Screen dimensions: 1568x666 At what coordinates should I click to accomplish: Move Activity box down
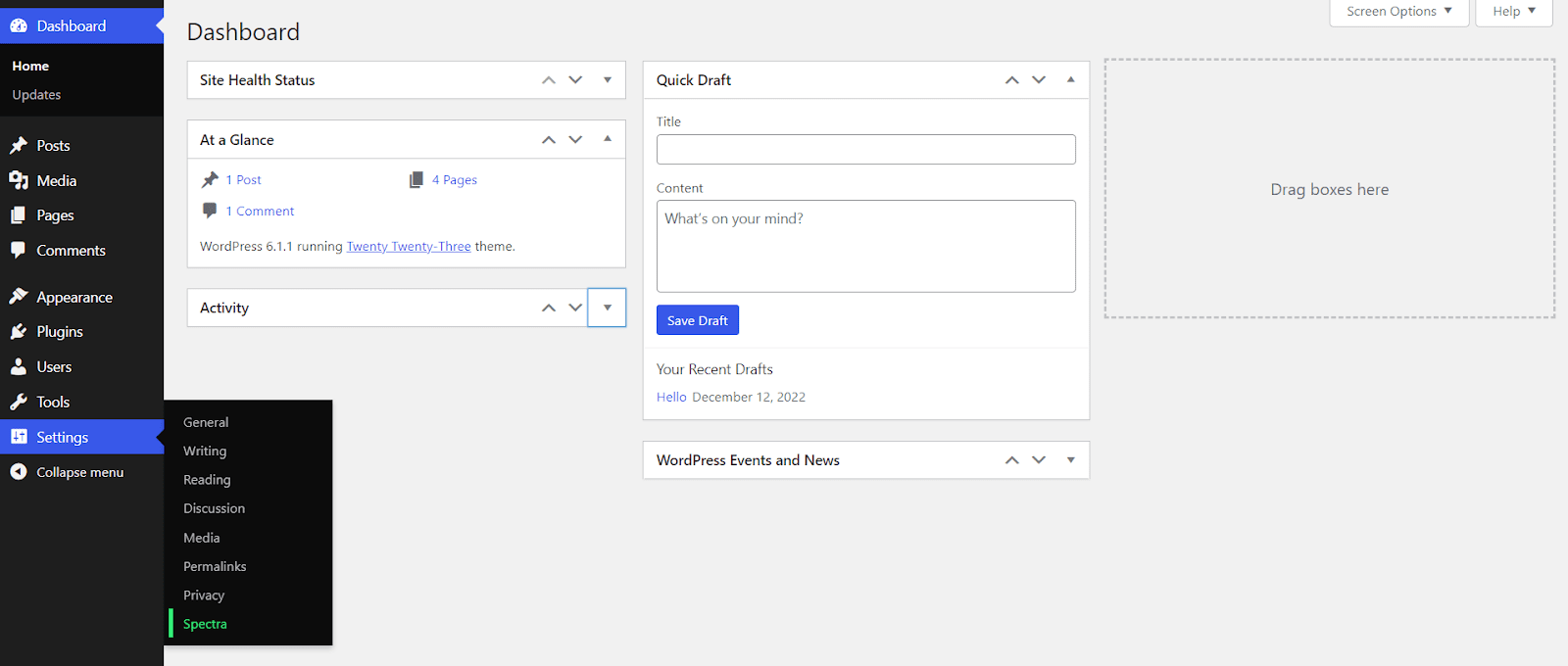click(575, 308)
